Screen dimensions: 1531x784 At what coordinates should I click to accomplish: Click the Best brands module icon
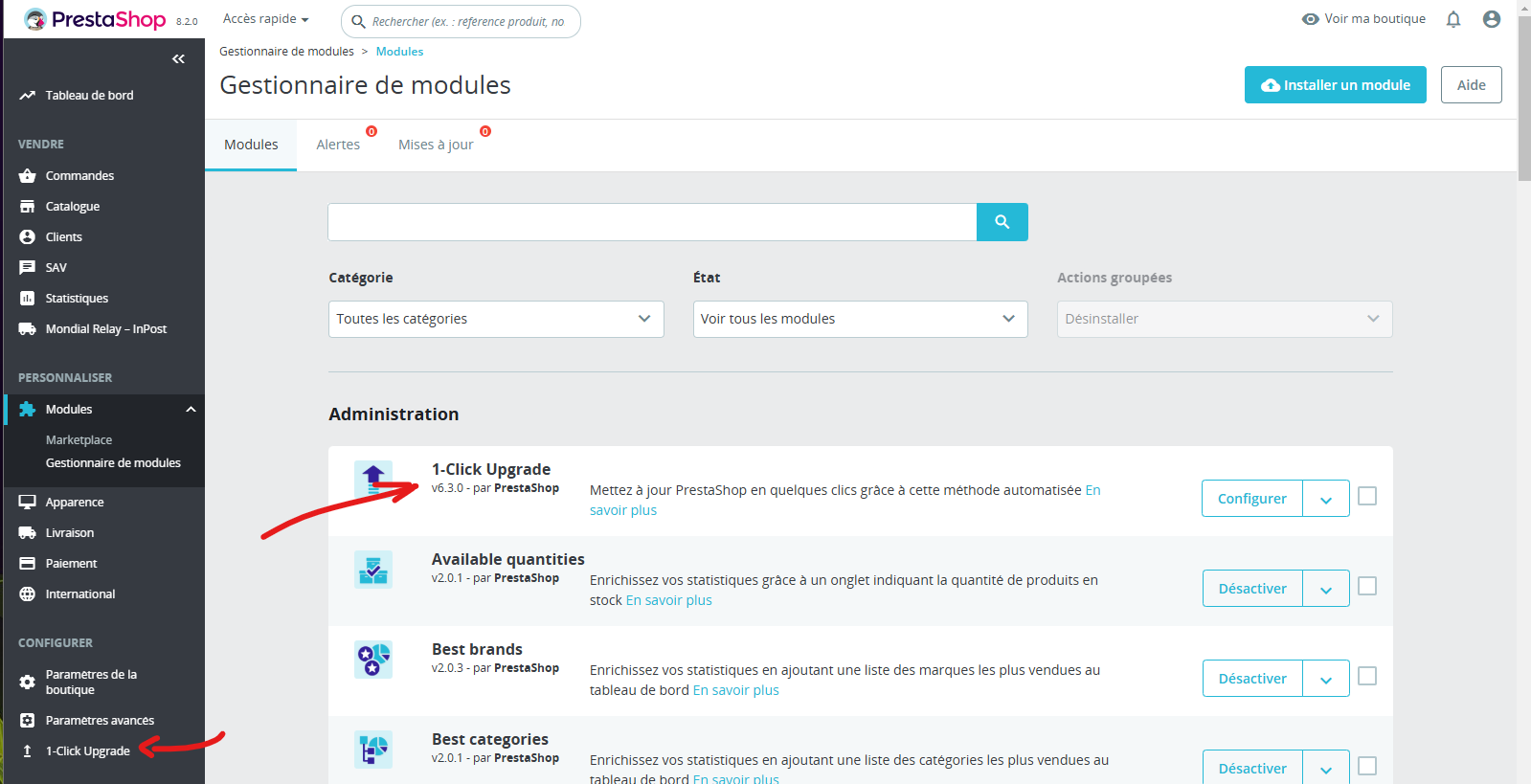373,659
